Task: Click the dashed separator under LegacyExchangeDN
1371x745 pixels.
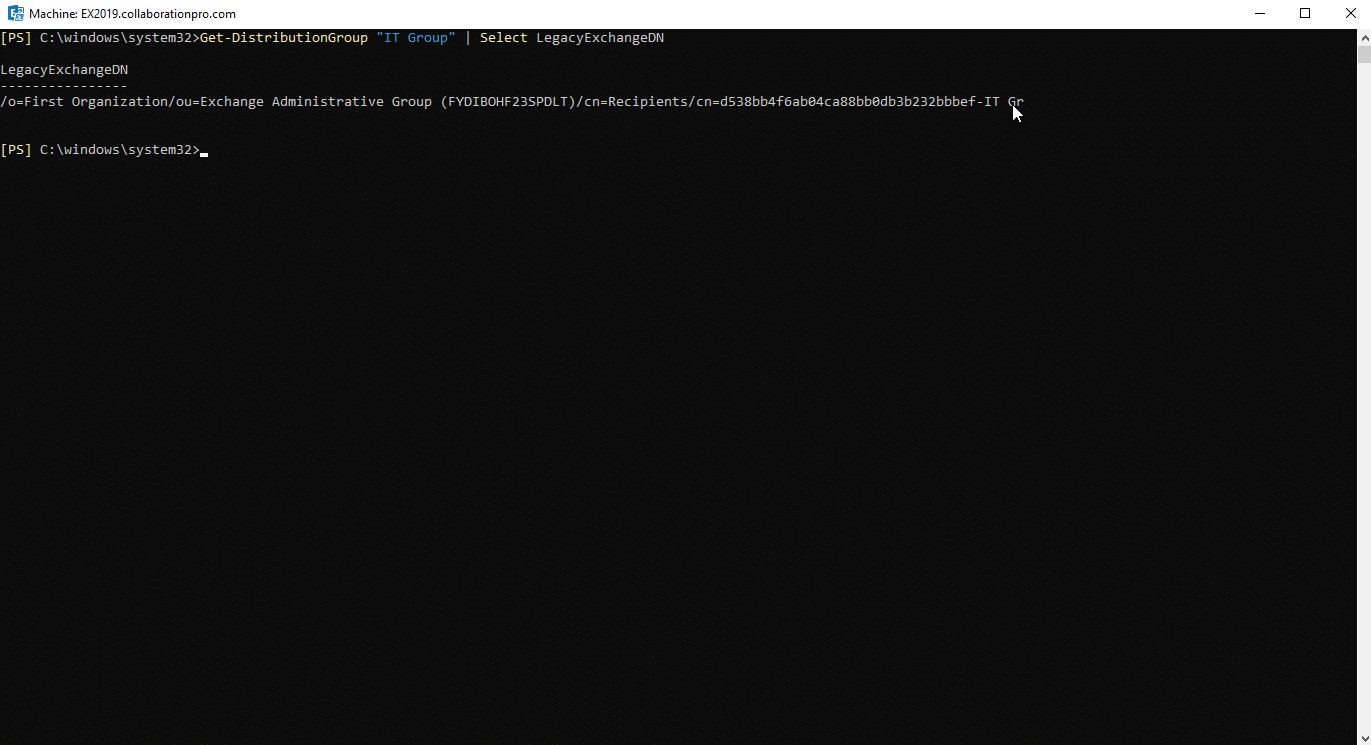Action: click(64, 85)
